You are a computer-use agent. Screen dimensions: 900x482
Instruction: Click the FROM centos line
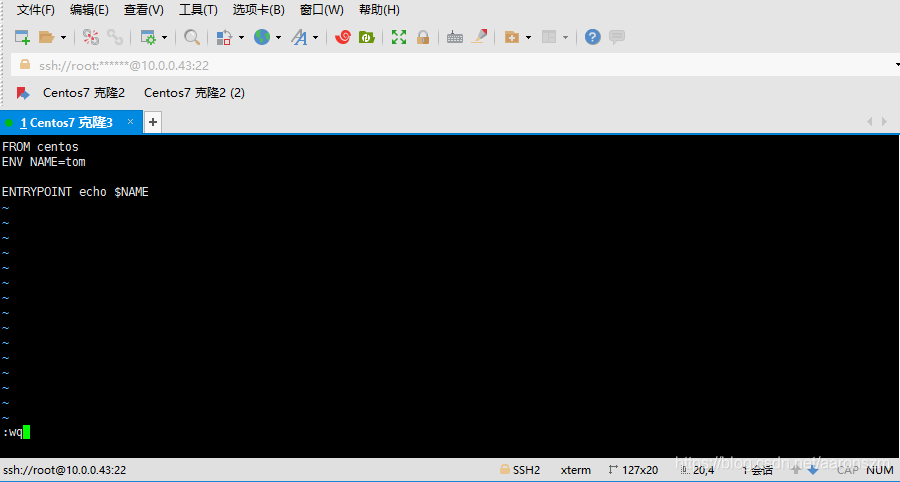40,147
